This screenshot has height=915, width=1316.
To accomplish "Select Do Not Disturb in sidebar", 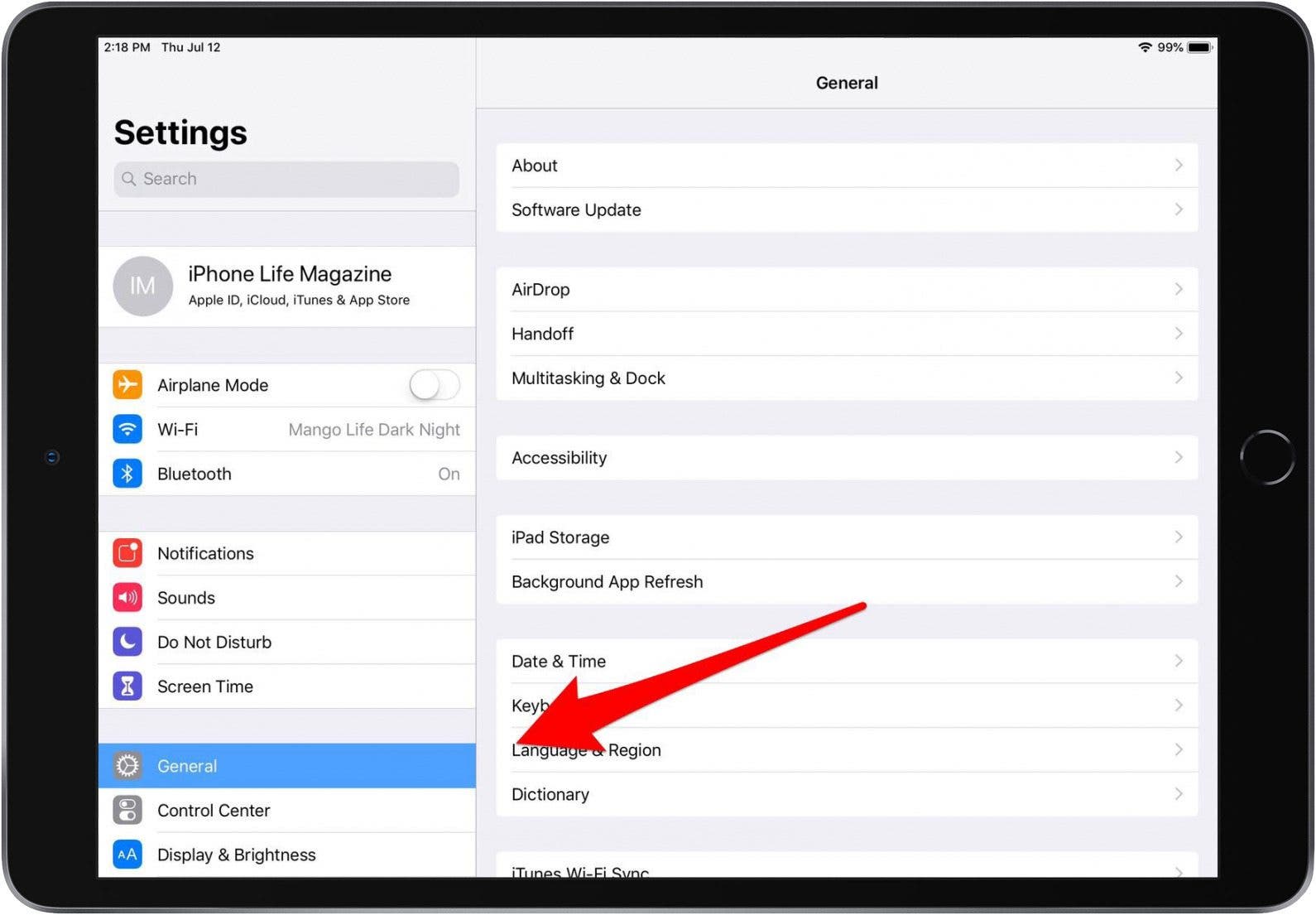I will click(287, 642).
